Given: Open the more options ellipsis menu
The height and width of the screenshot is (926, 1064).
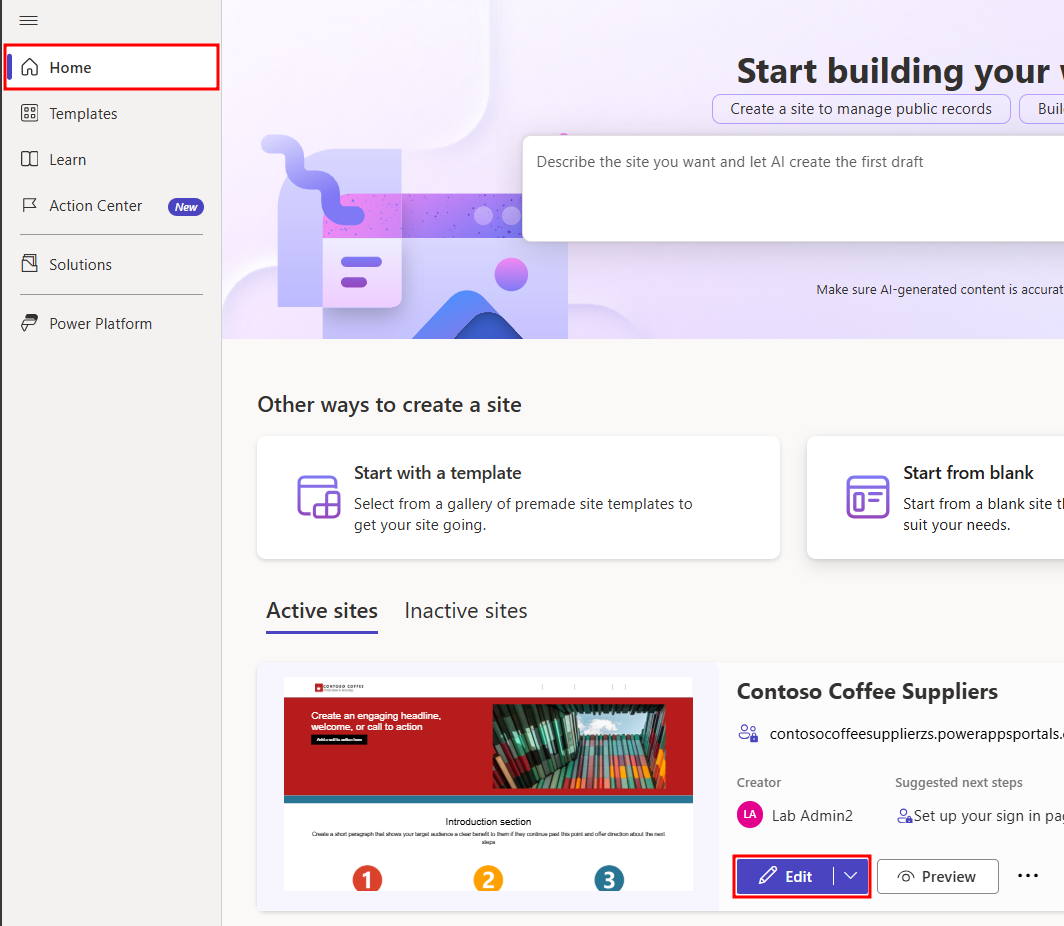Looking at the screenshot, I should pyautogui.click(x=1028, y=876).
